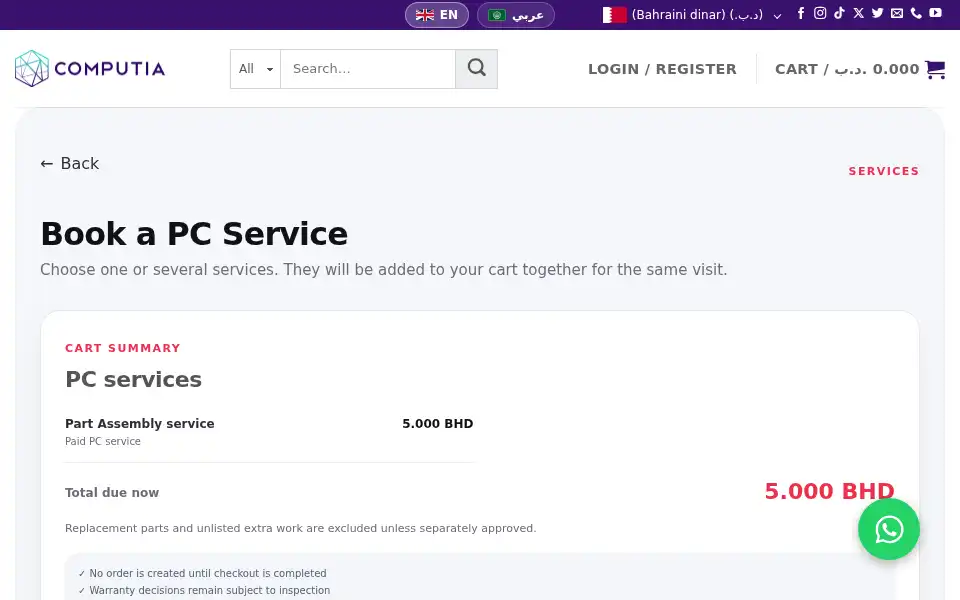Open the X social icon
Image resolution: width=960 pixels, height=600 pixels.
(x=858, y=13)
